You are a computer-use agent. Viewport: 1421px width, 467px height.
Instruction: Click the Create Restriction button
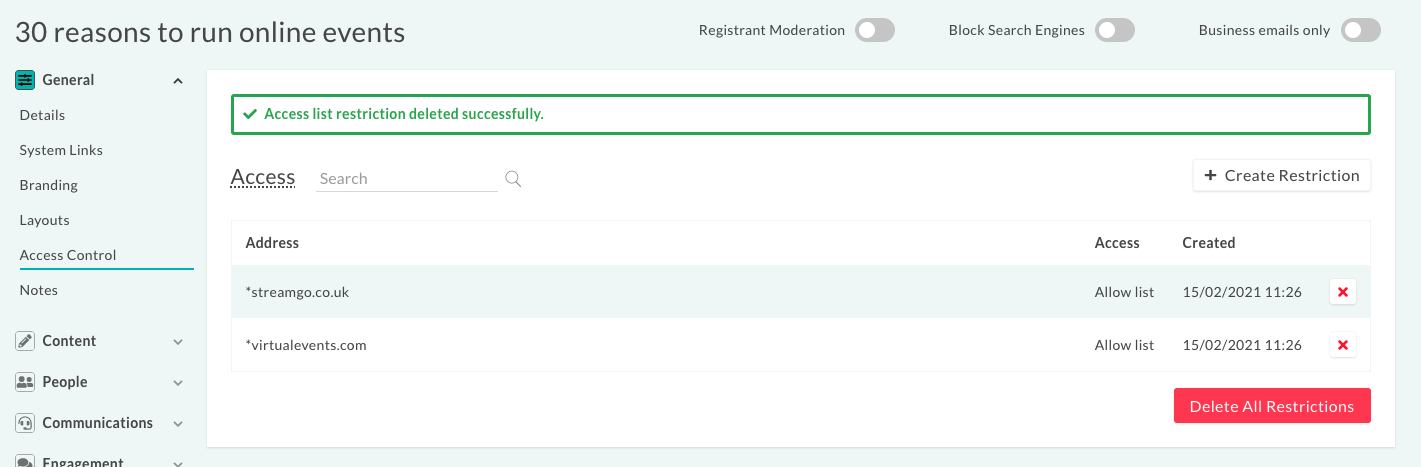click(1282, 175)
